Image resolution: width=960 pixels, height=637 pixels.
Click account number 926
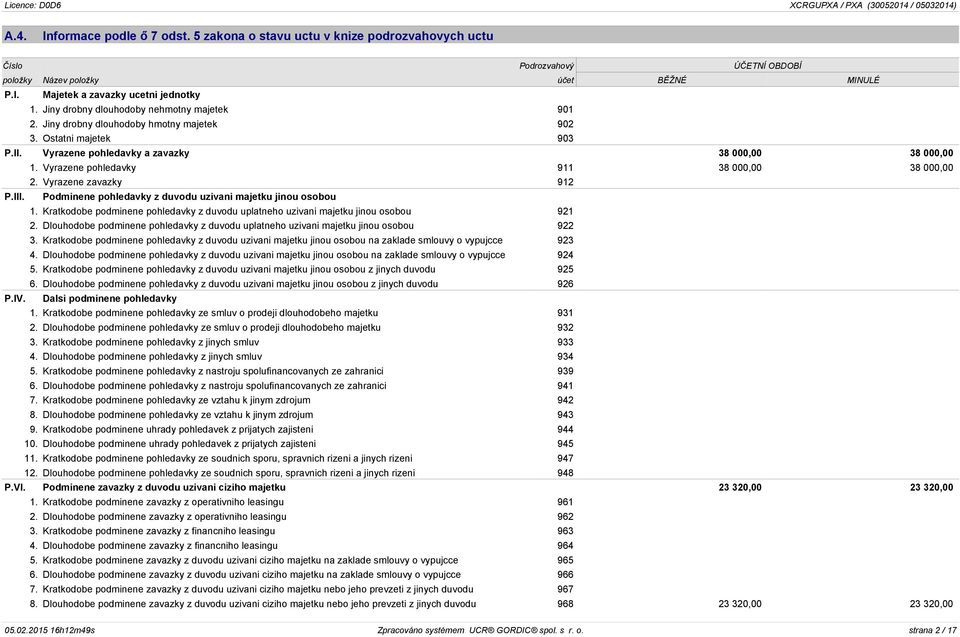[565, 284]
